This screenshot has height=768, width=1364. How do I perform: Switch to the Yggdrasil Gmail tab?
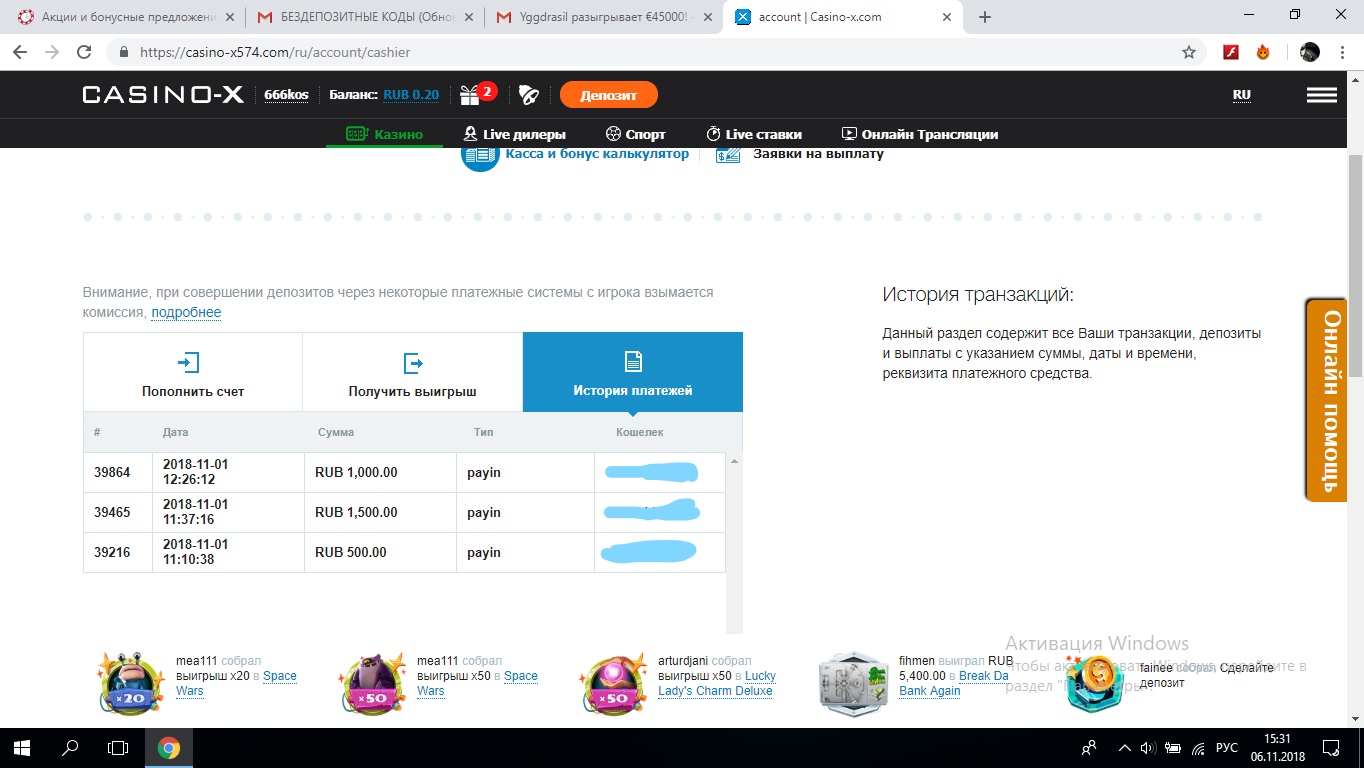click(604, 17)
